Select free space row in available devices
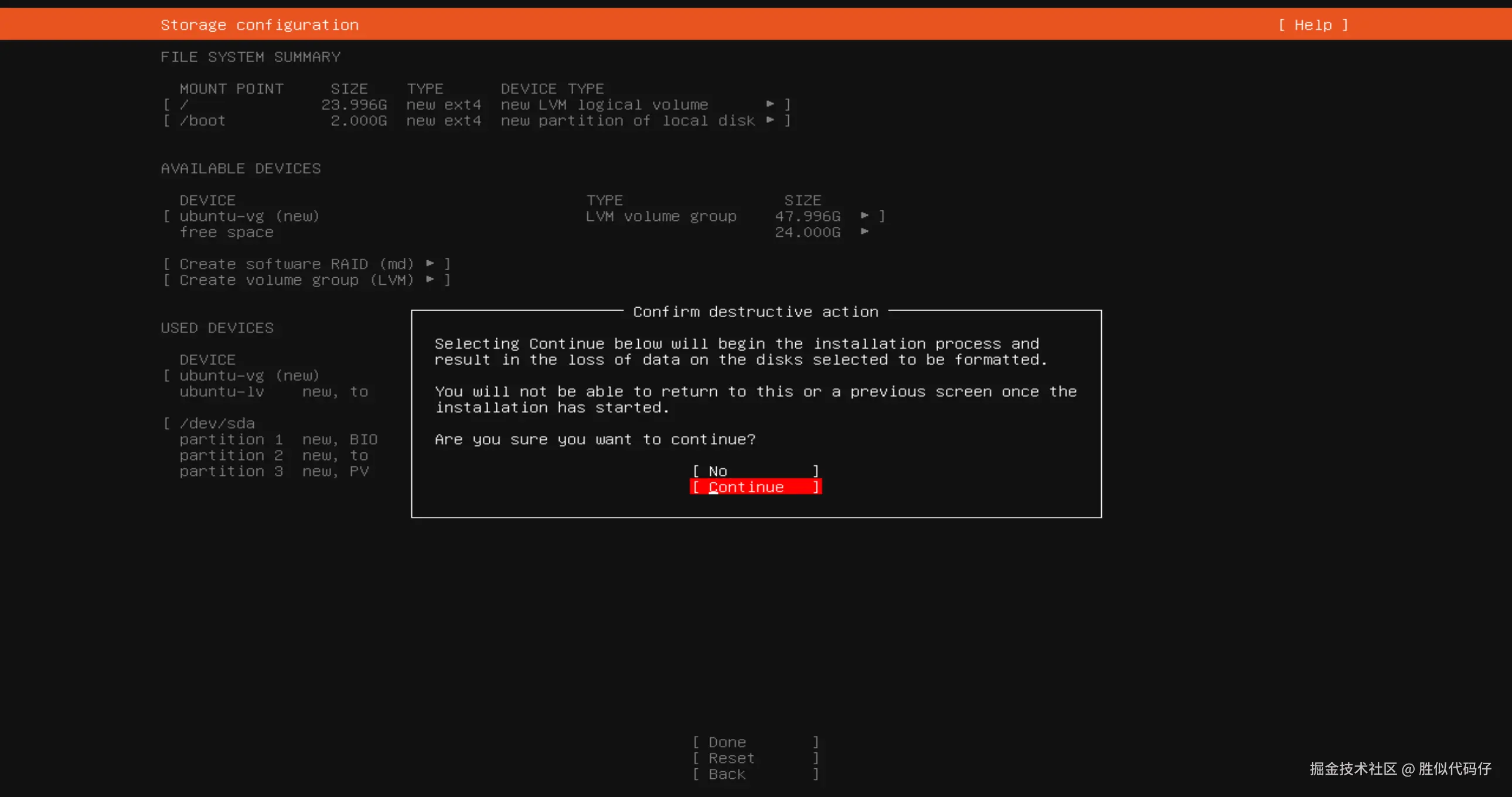 click(x=226, y=233)
